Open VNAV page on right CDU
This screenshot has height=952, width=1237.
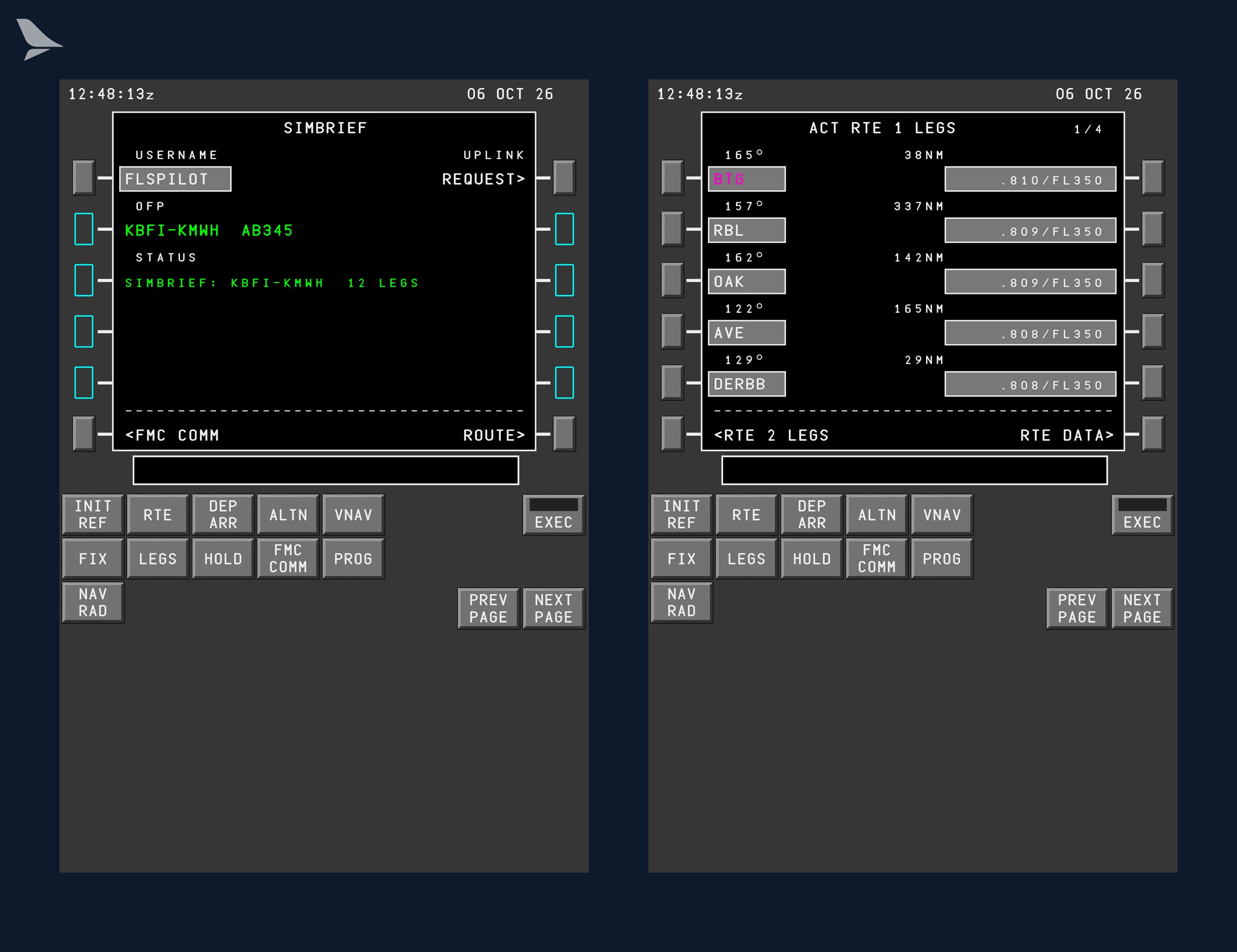[x=942, y=514]
